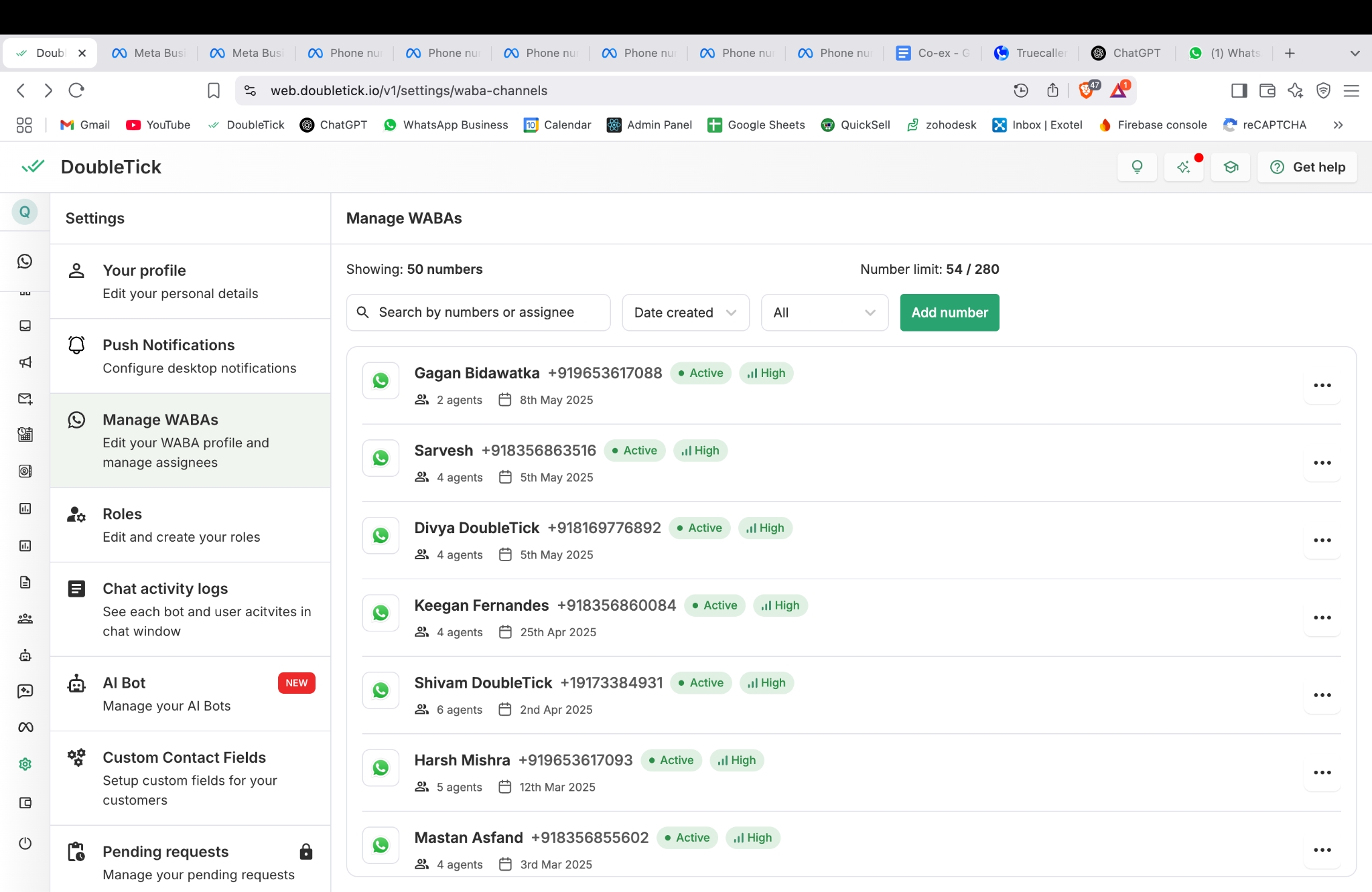This screenshot has height=892, width=1372.
Task: Open the graduation cap academy icon
Action: point(1231,167)
